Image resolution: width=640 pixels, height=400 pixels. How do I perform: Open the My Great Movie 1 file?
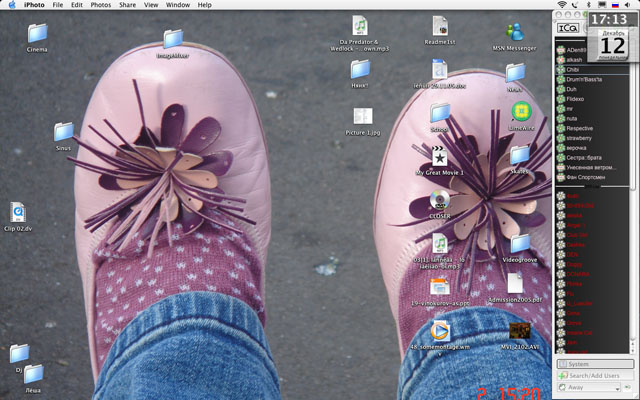pyautogui.click(x=439, y=156)
